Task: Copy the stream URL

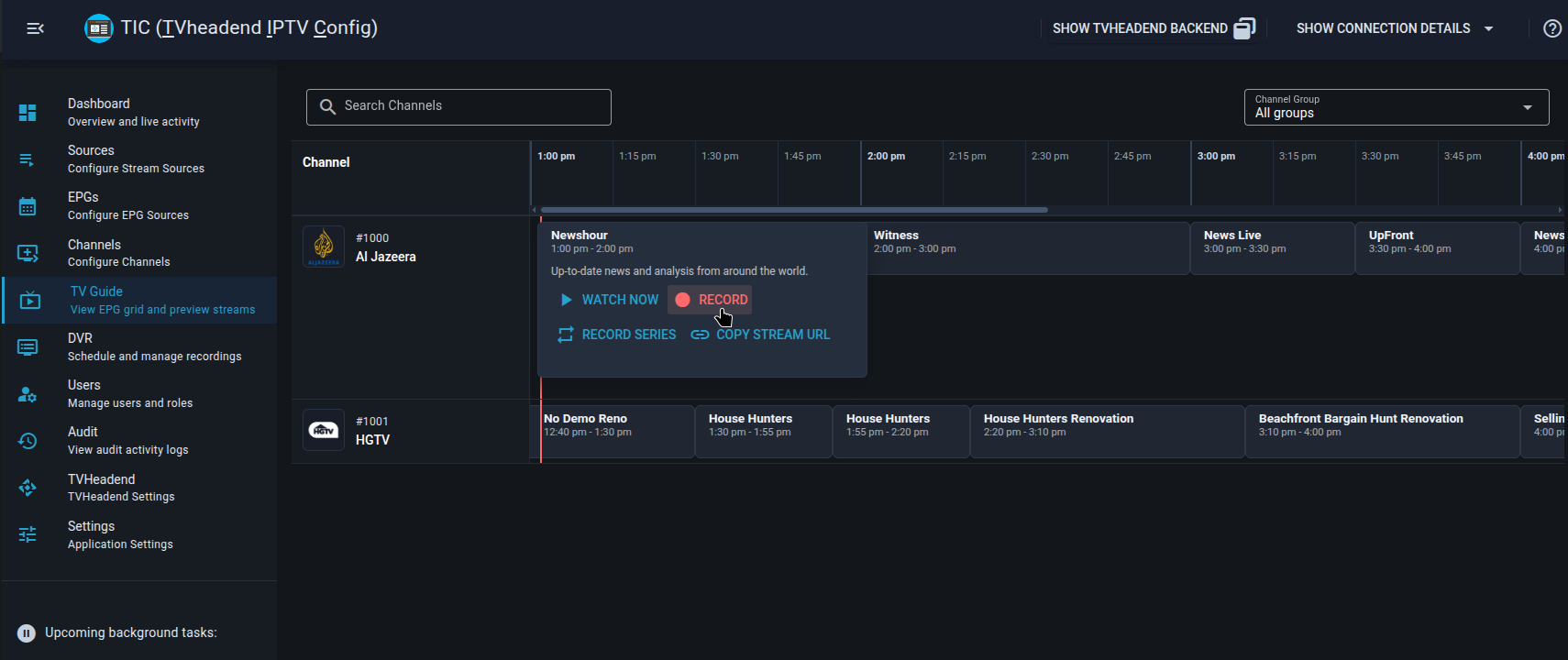Action: tap(760, 335)
